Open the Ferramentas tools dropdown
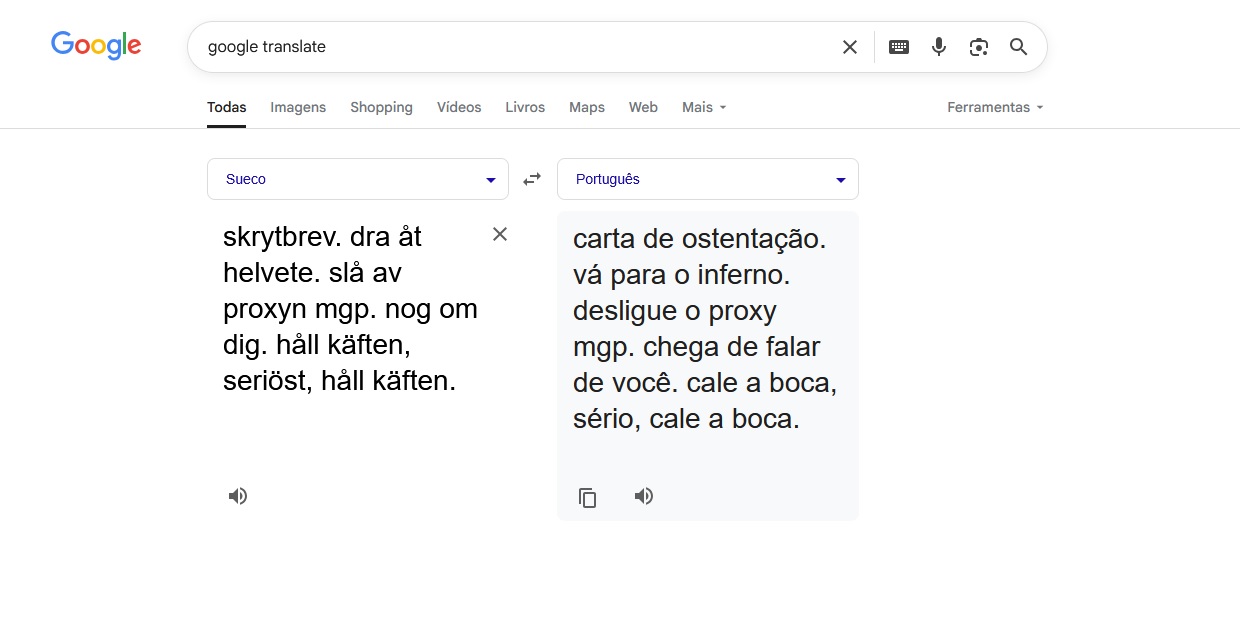The width and height of the screenshot is (1260, 626). pyautogui.click(x=995, y=107)
